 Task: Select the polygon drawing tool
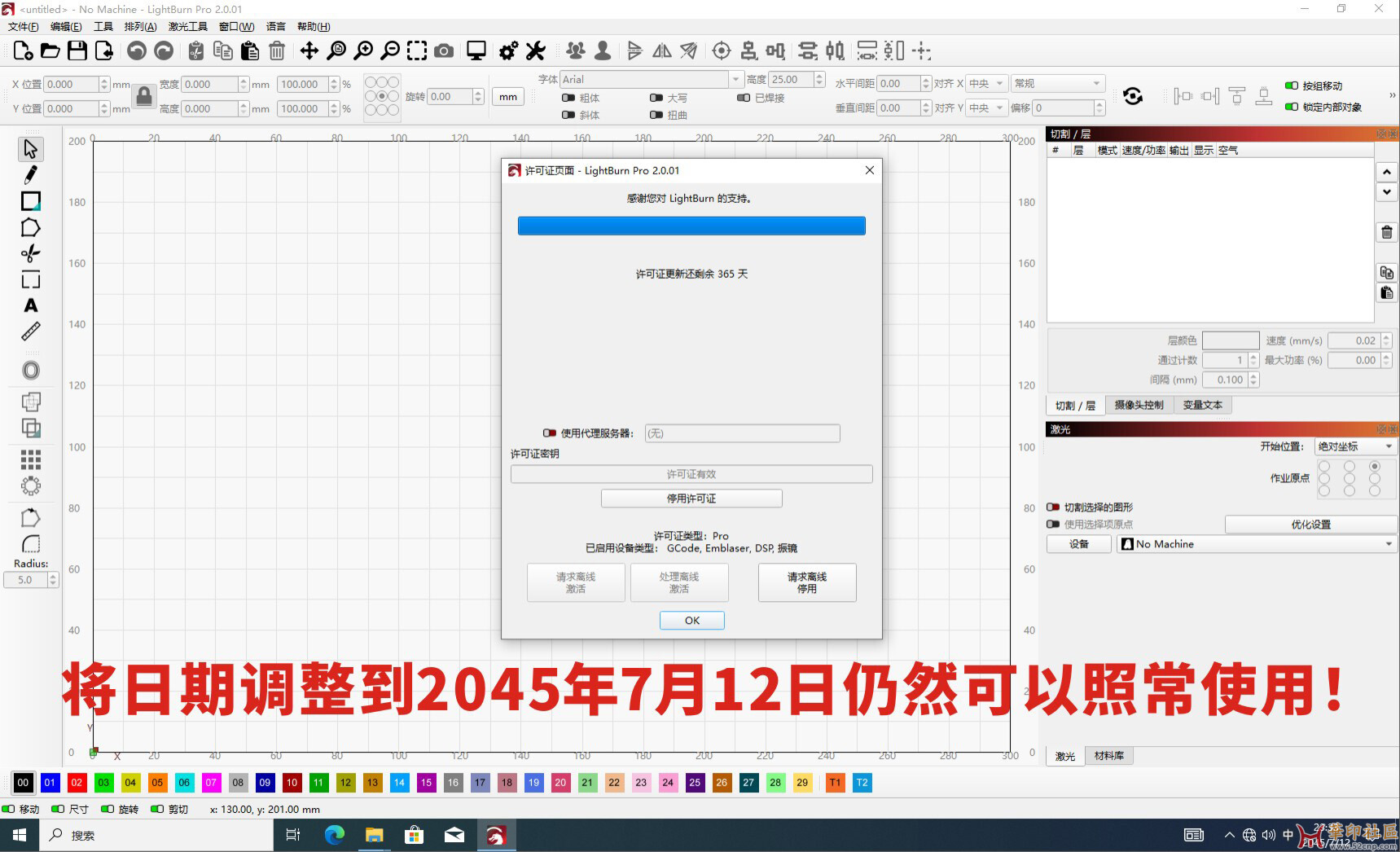pos(31,227)
